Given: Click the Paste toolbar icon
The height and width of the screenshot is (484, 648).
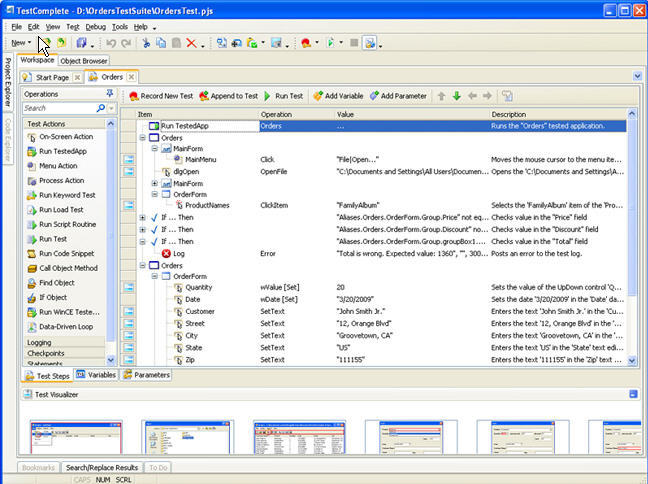Looking at the screenshot, I should (176, 43).
